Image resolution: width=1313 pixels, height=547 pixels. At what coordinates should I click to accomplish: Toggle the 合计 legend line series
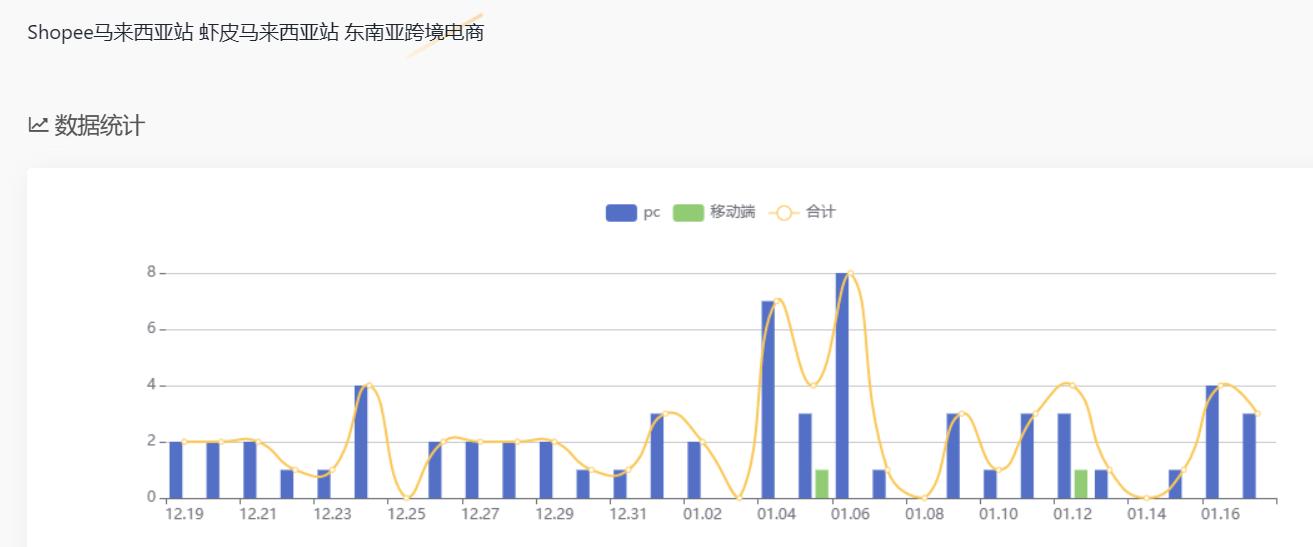point(801,212)
